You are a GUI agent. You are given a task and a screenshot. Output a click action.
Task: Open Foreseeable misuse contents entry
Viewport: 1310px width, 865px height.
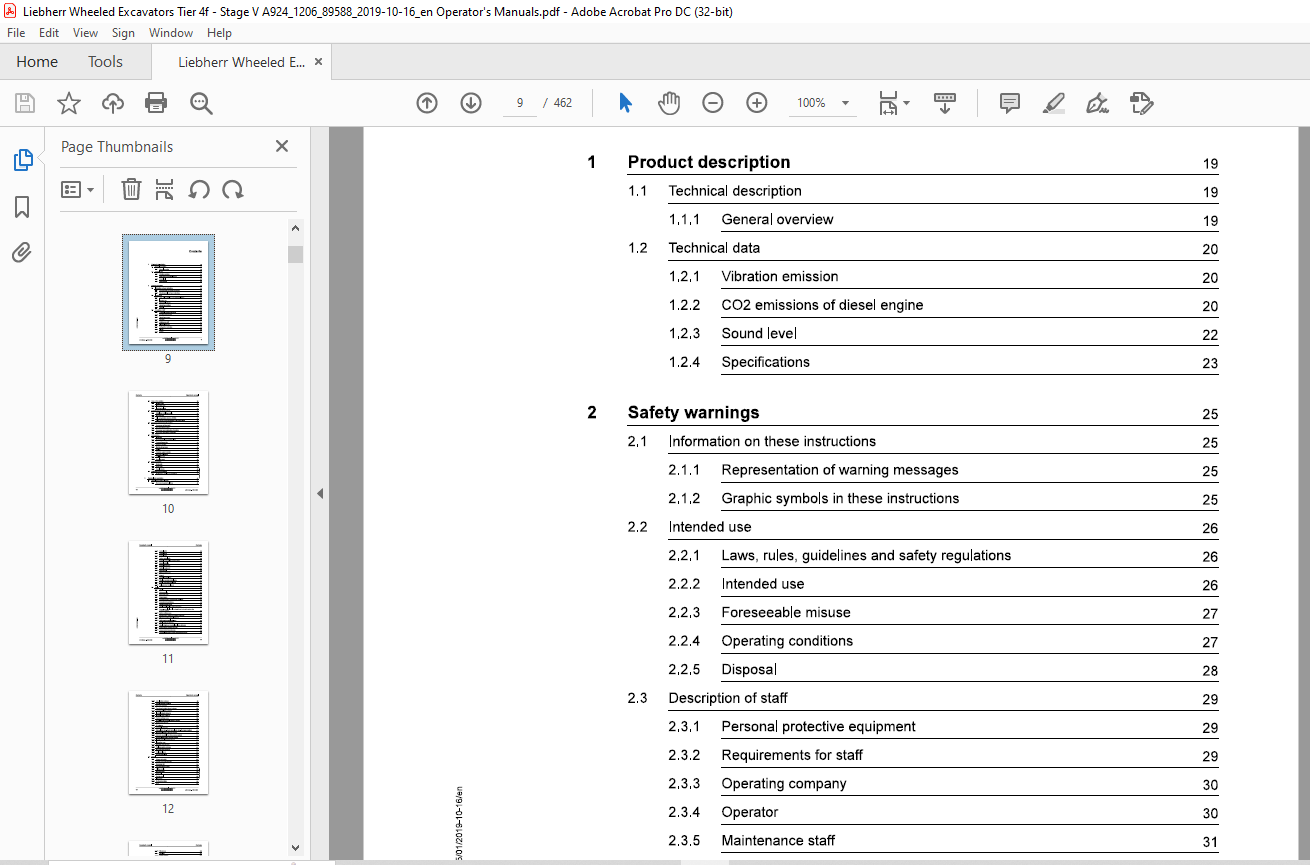[x=786, y=612]
